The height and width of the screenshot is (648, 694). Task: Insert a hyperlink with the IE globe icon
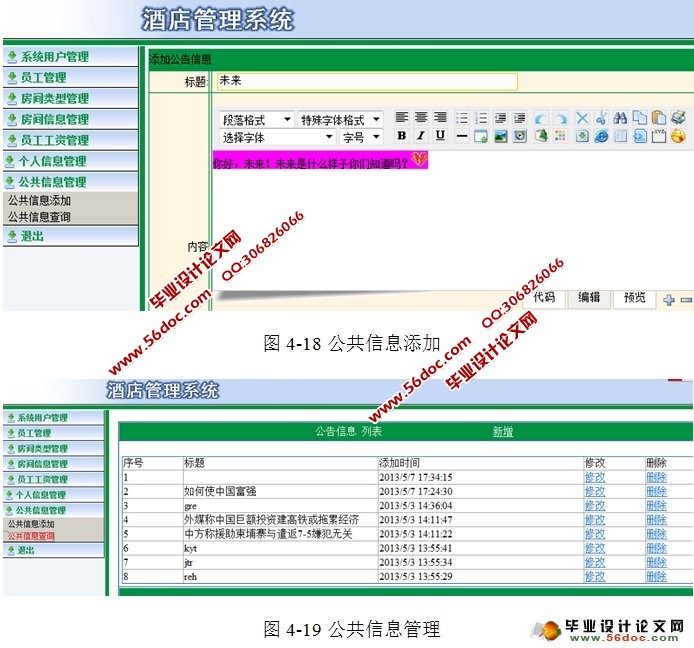pyautogui.click(x=601, y=136)
